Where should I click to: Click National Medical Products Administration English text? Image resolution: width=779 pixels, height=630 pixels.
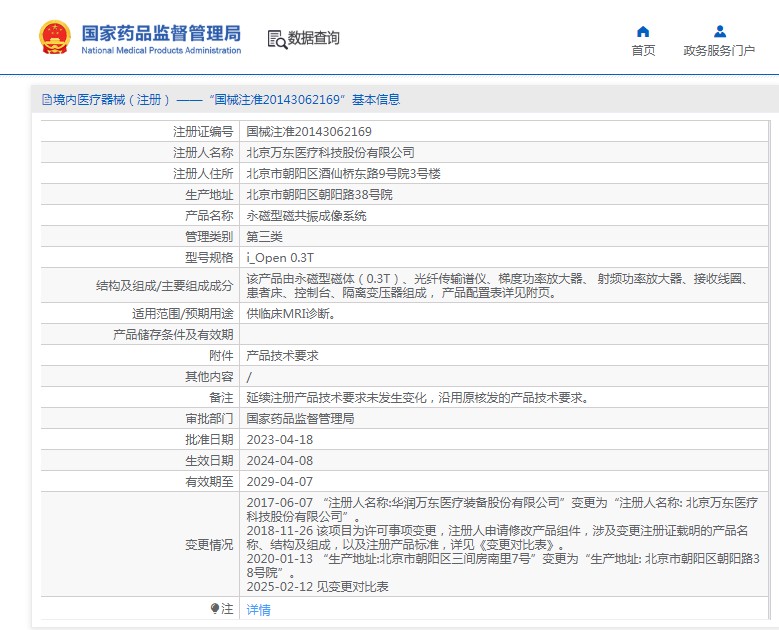click(161, 50)
